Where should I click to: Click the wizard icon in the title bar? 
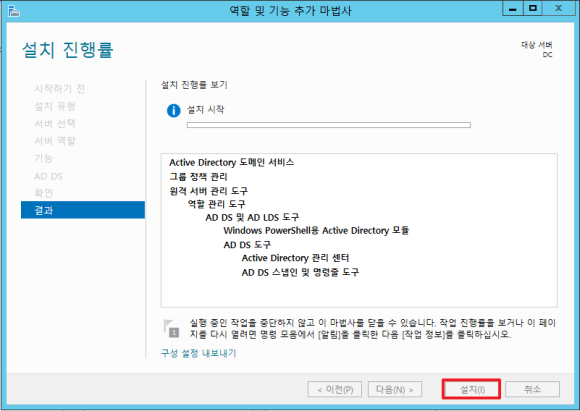[13, 11]
